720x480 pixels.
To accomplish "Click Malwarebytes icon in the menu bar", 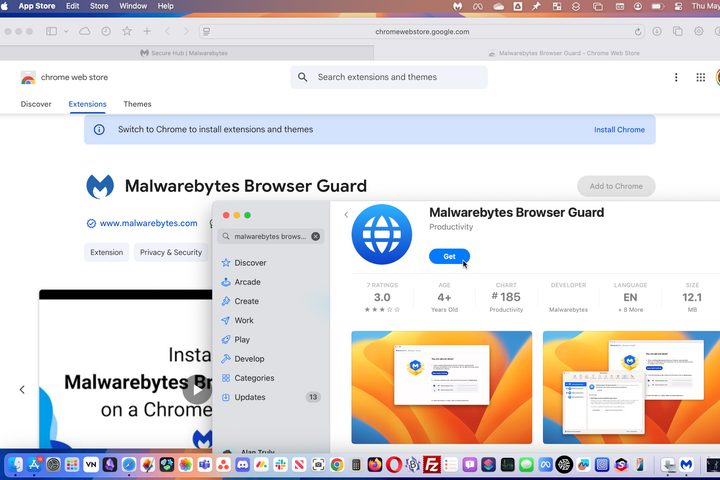I will coord(458,6).
